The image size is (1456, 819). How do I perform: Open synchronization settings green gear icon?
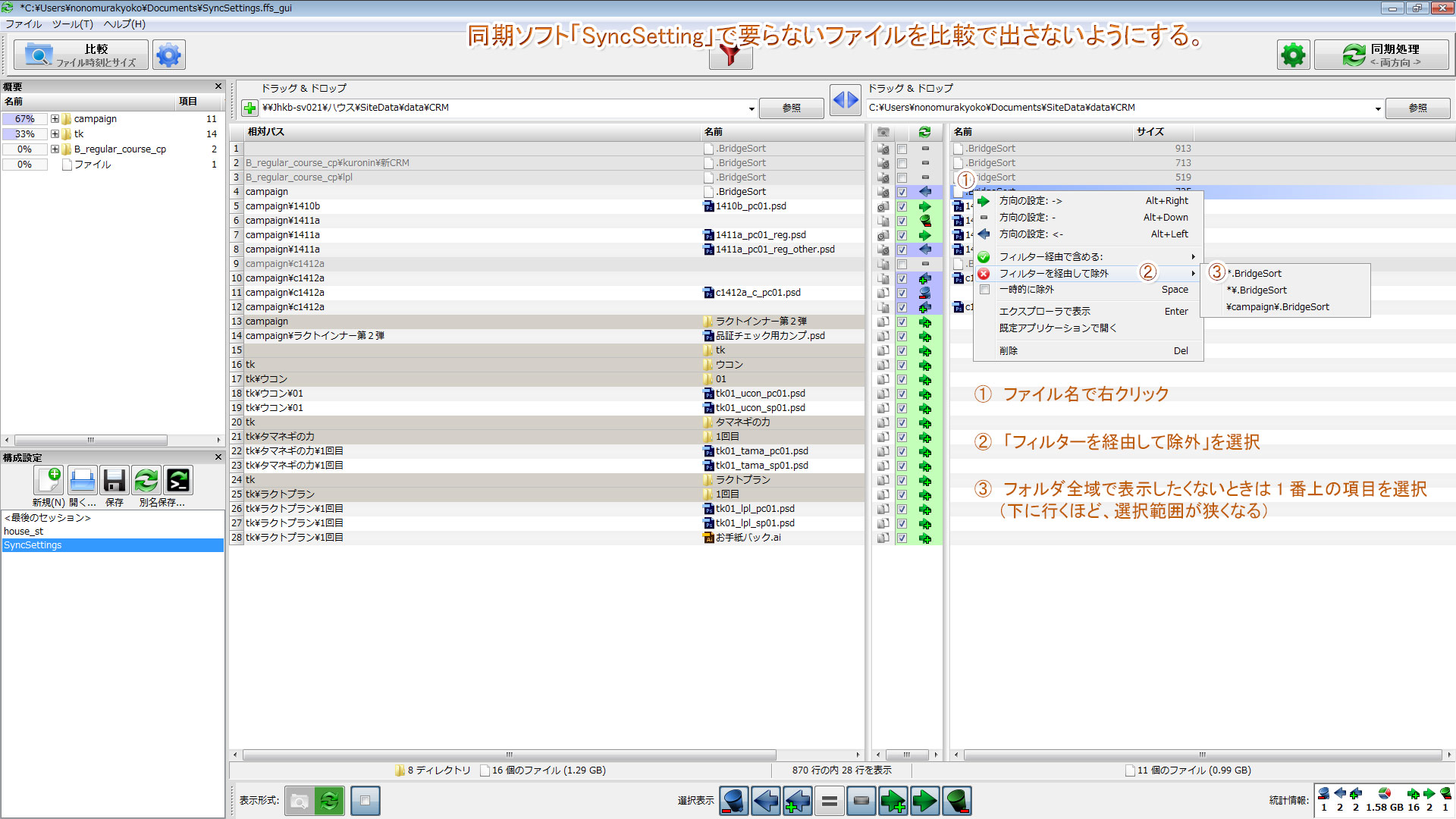(x=1293, y=55)
